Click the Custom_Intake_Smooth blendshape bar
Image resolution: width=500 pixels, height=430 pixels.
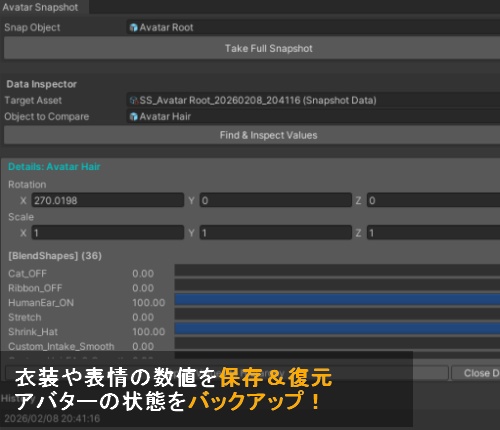(x=337, y=343)
